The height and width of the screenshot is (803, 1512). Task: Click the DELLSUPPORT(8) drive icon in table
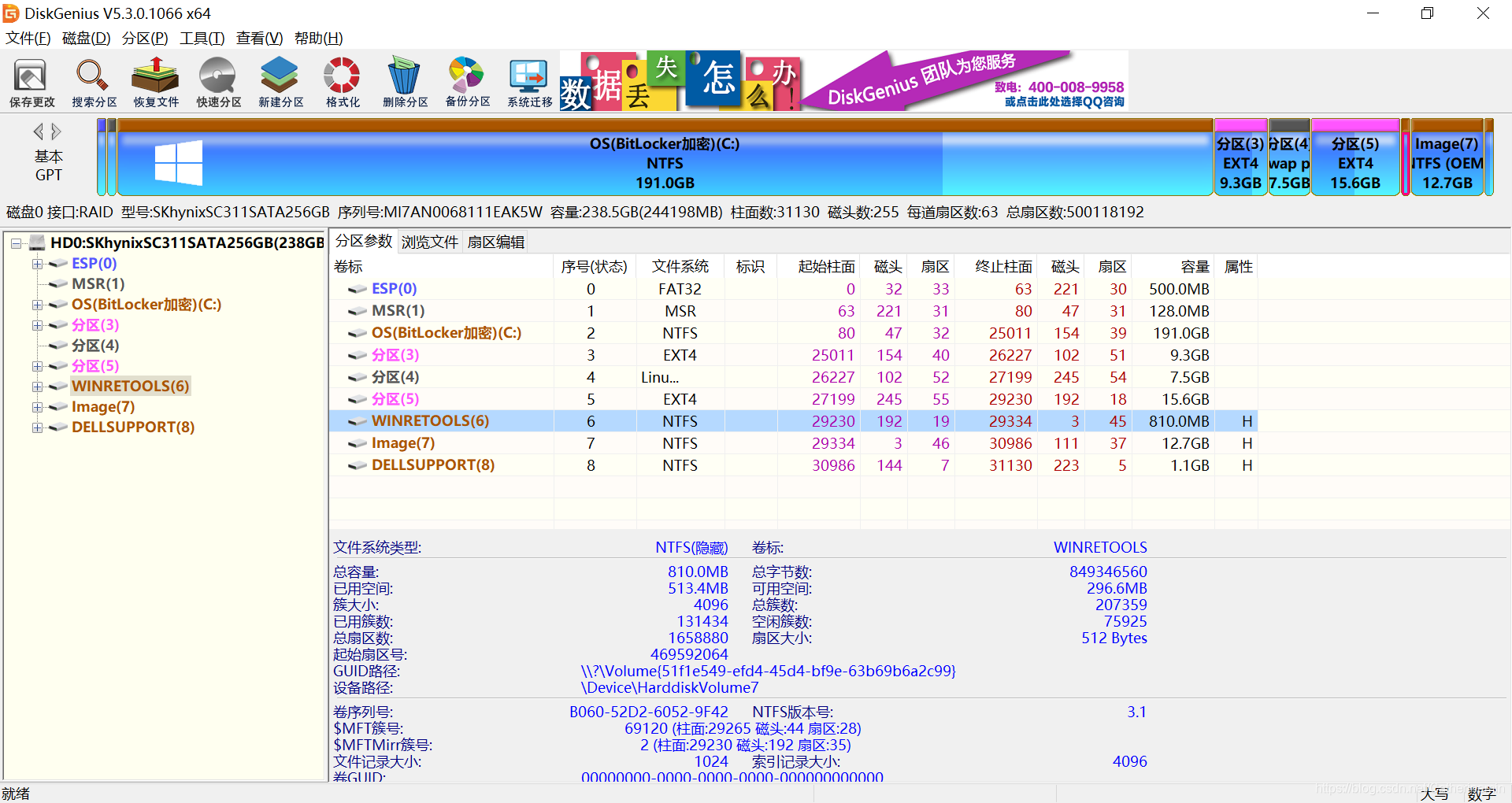[358, 466]
